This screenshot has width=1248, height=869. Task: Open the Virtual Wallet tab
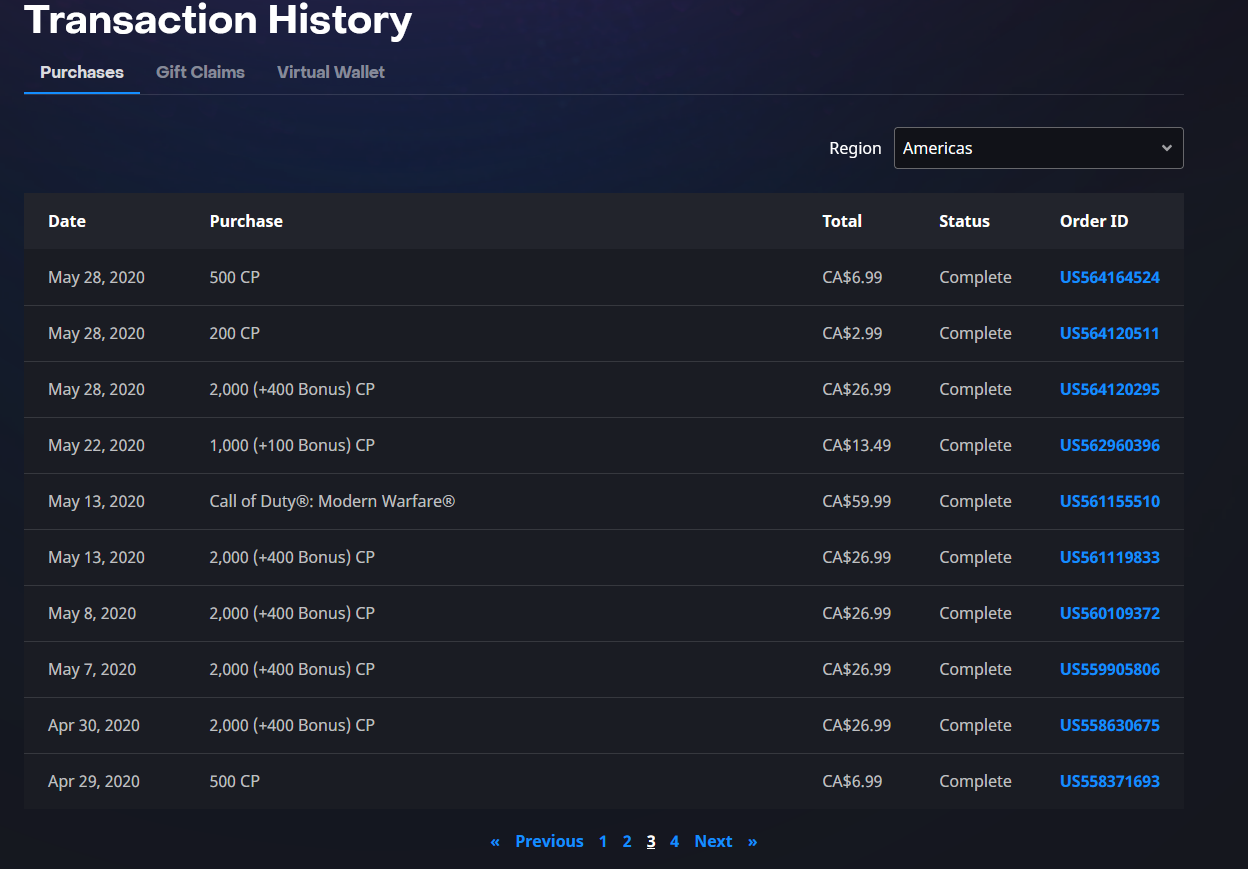[331, 72]
